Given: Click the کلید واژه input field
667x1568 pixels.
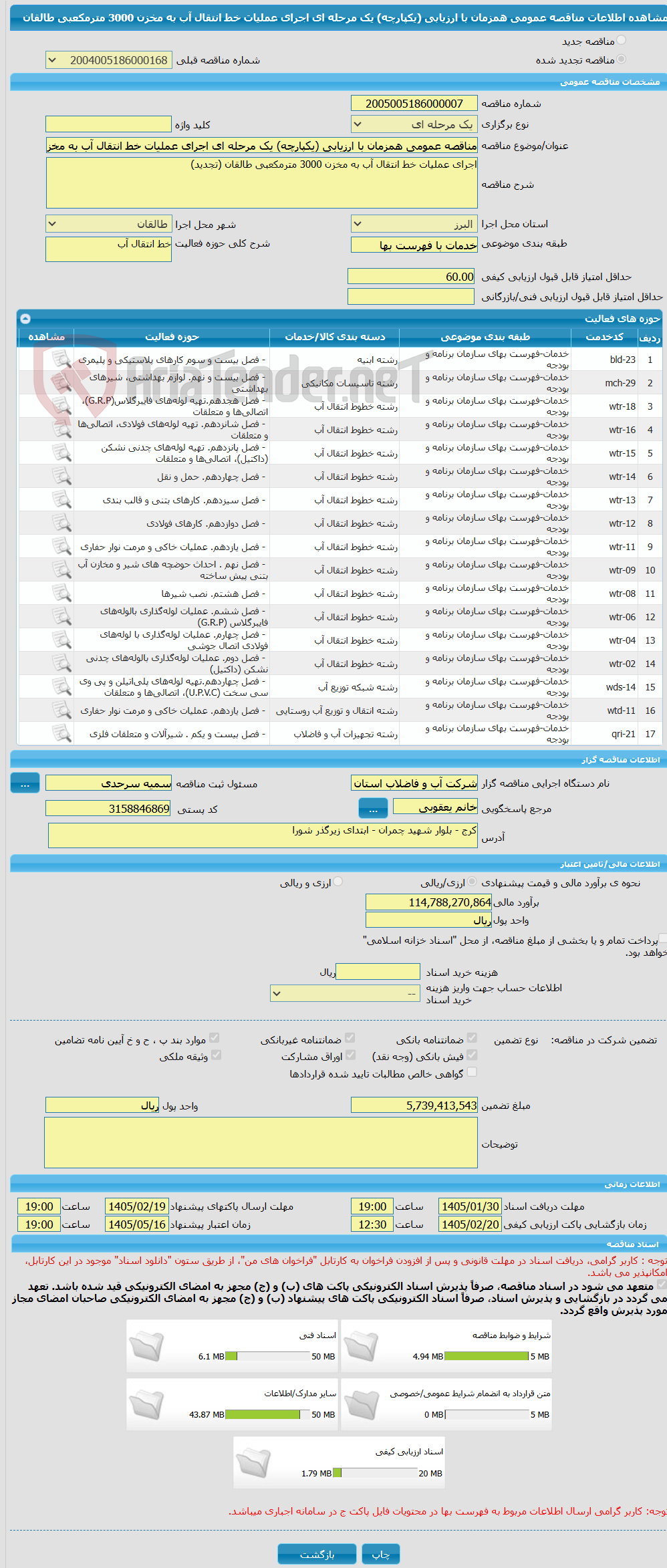Looking at the screenshot, I should (108, 124).
